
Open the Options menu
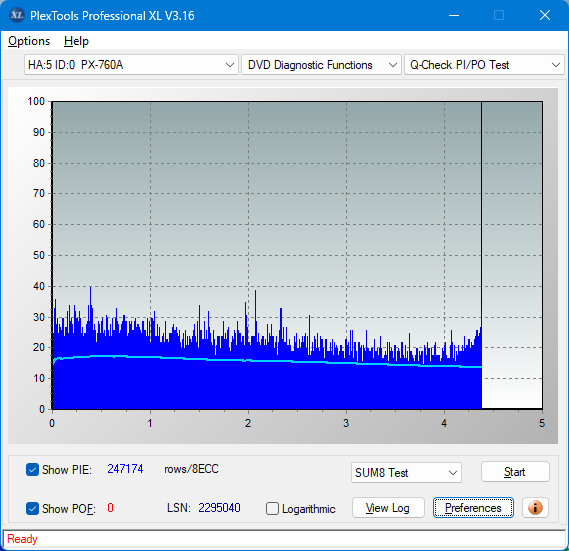(x=29, y=41)
